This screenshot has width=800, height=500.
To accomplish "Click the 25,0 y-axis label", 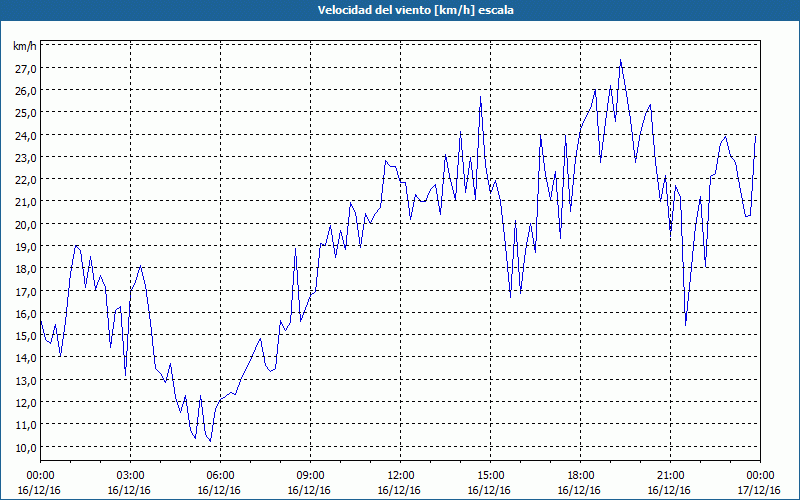I will (x=26, y=113).
